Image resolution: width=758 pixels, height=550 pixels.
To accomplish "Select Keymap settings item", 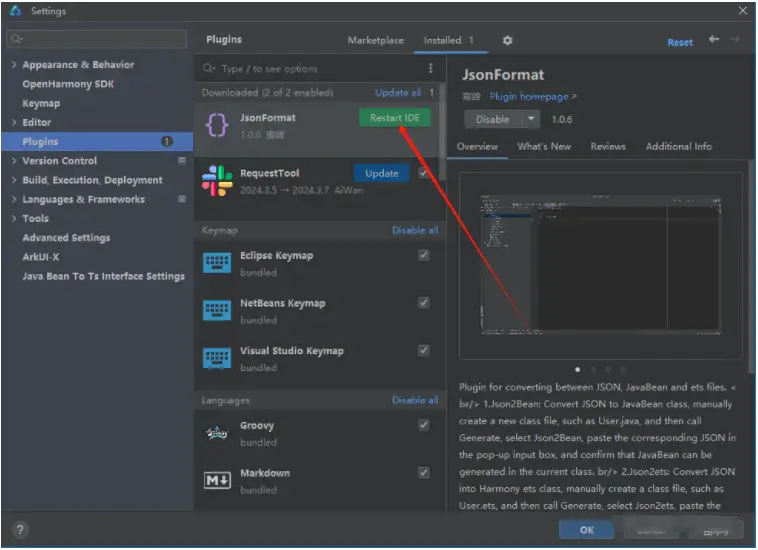I will [x=41, y=103].
